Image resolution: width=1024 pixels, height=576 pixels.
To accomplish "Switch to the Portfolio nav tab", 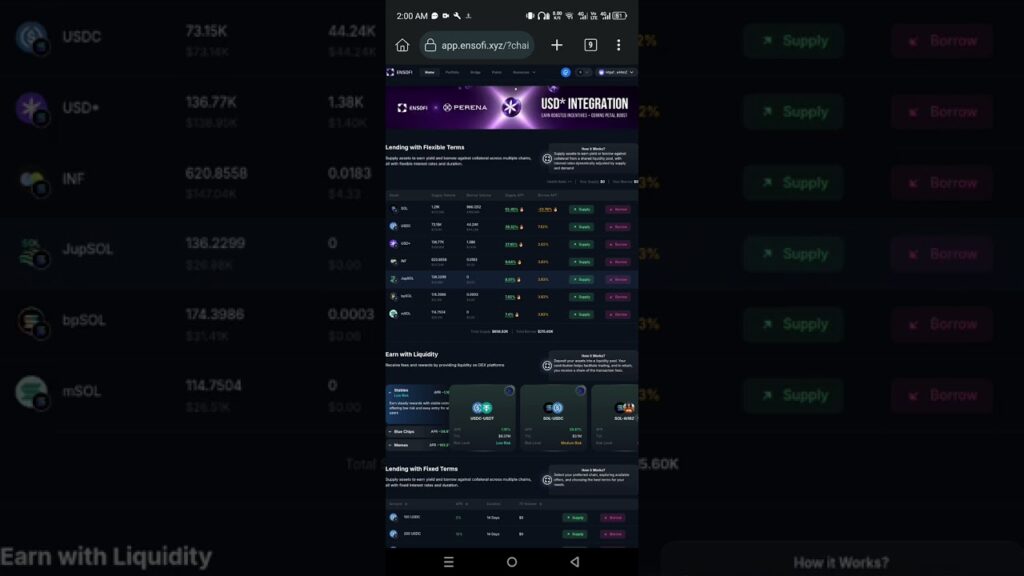I will (x=452, y=72).
